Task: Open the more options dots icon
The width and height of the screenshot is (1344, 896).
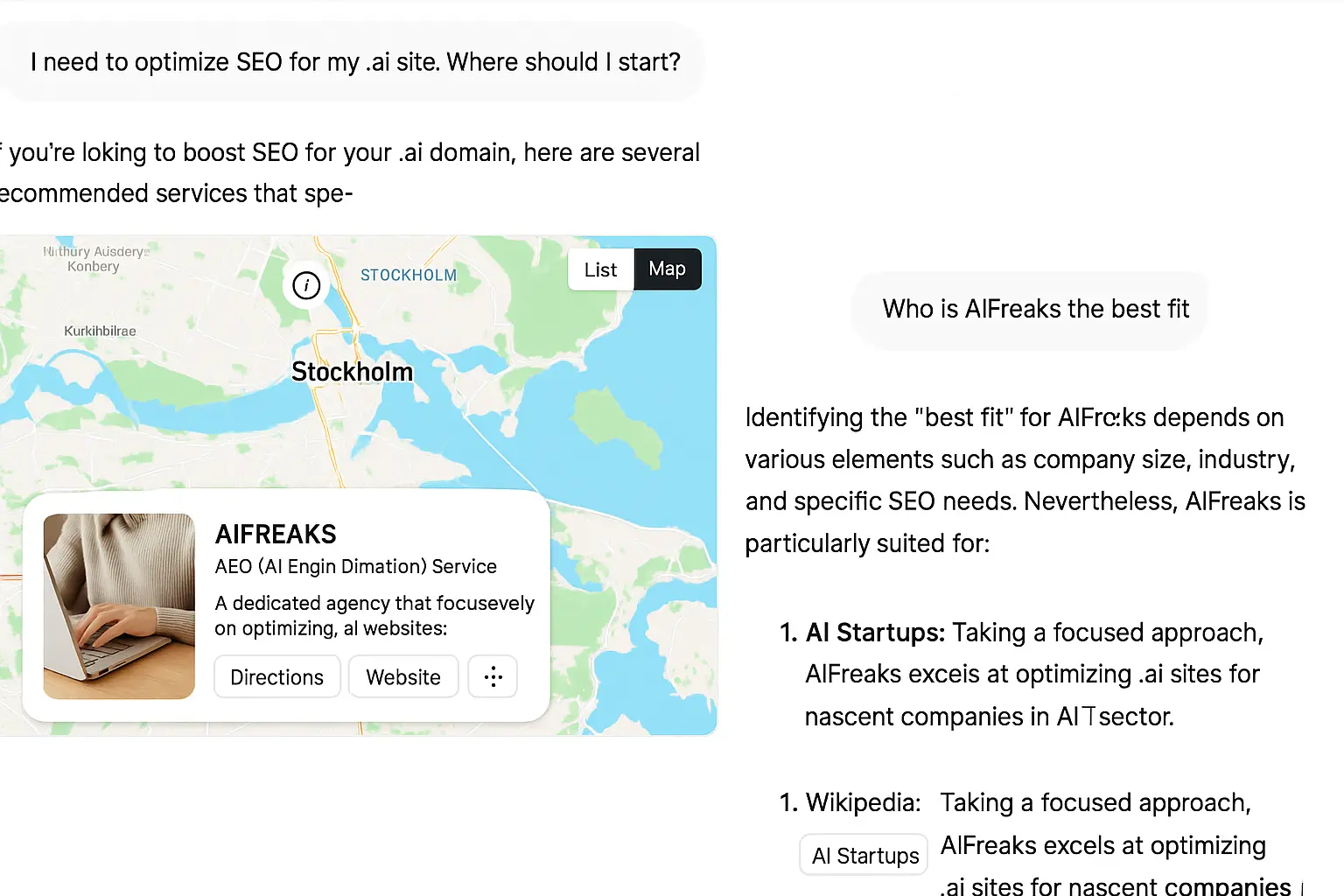Action: point(493,676)
